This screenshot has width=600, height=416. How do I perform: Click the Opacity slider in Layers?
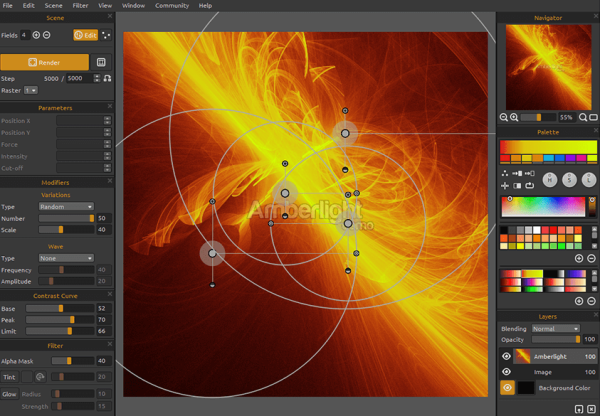click(556, 339)
